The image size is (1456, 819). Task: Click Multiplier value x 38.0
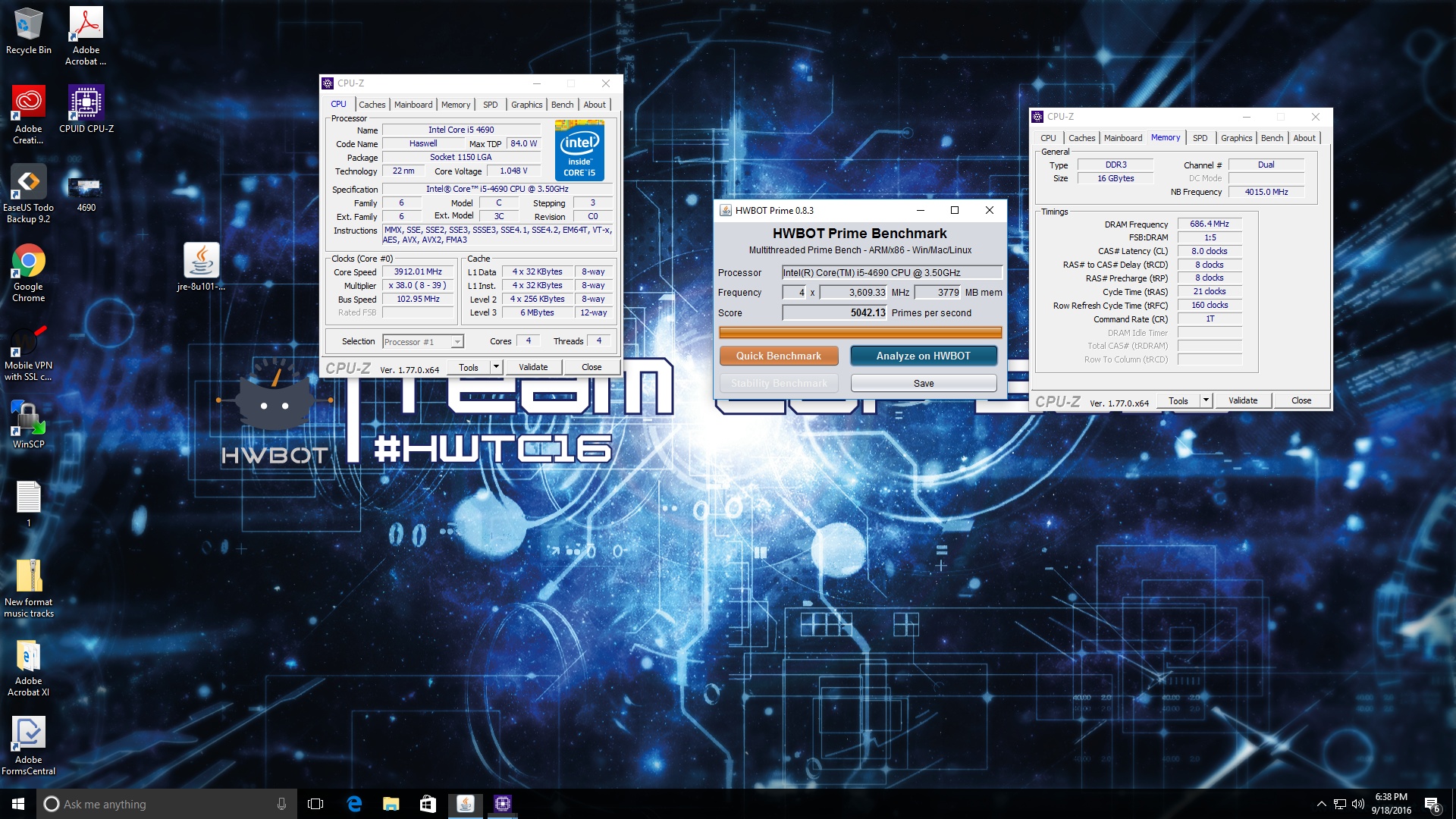click(x=418, y=286)
